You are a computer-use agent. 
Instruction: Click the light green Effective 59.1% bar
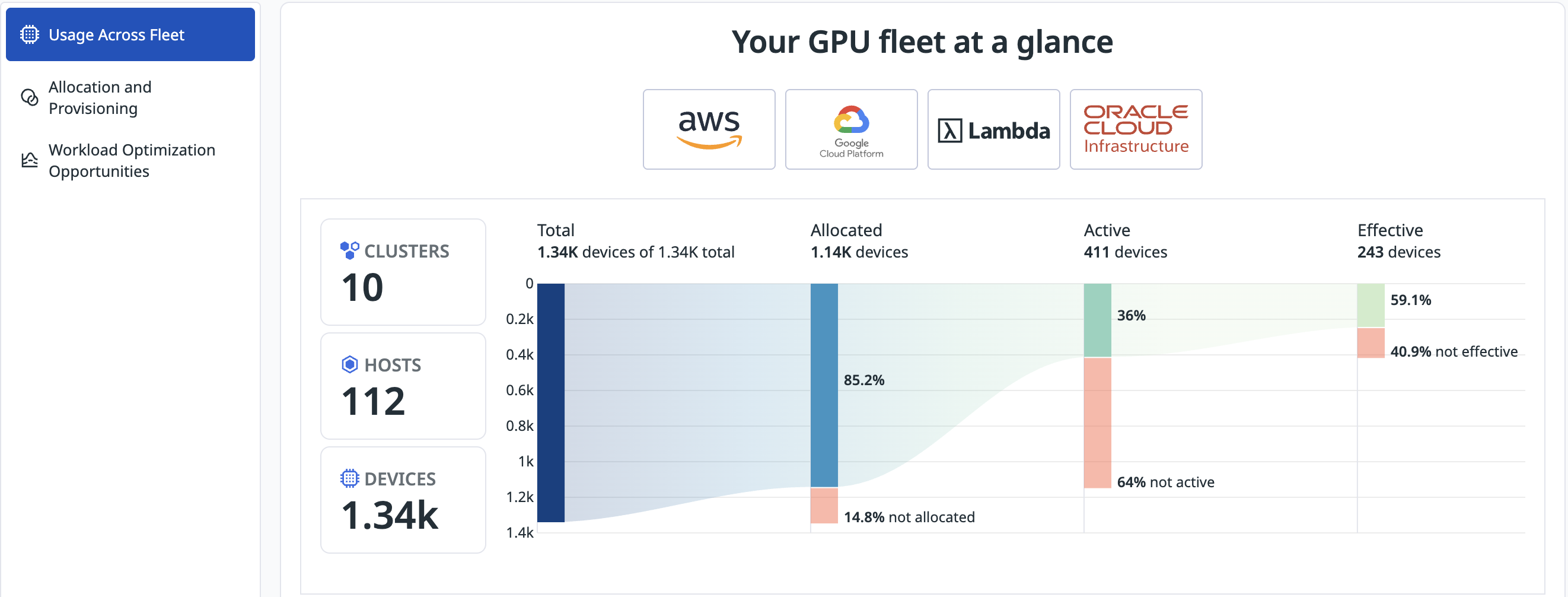1370,305
